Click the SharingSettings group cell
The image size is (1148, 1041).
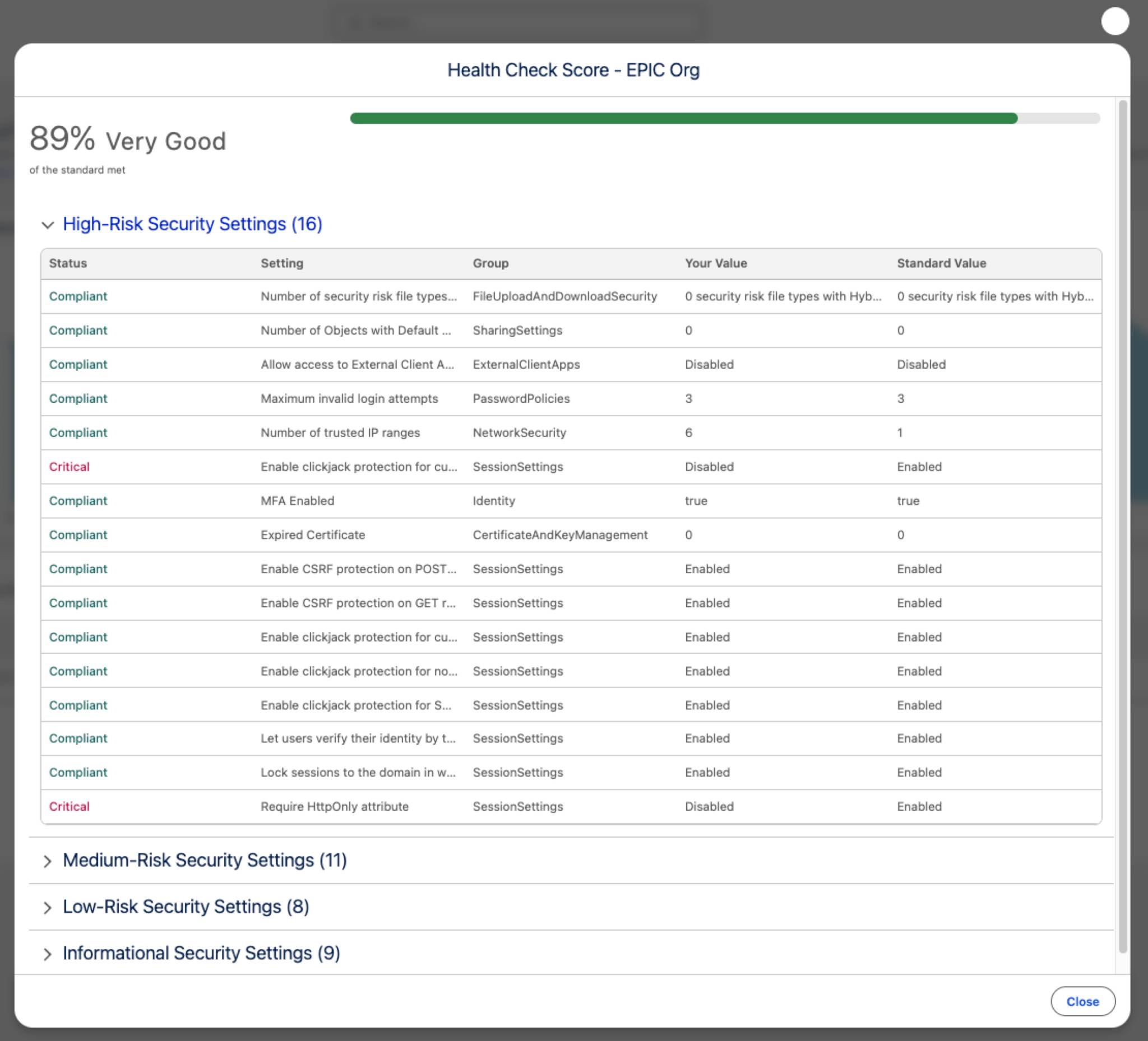pos(517,330)
